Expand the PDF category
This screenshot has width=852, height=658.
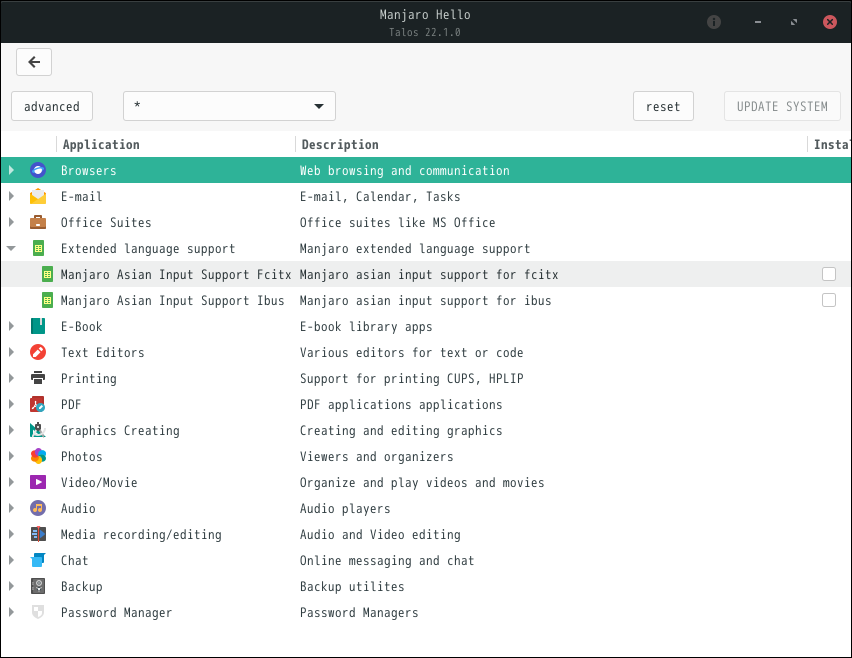(11, 404)
